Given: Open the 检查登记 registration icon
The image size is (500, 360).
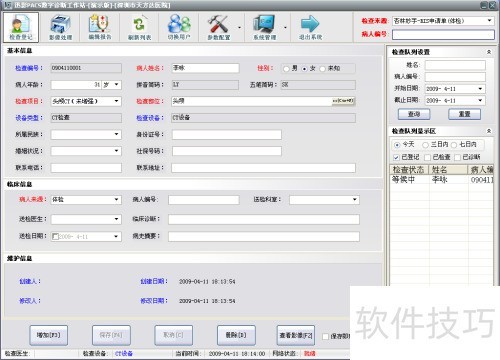Looking at the screenshot, I should click(21, 27).
